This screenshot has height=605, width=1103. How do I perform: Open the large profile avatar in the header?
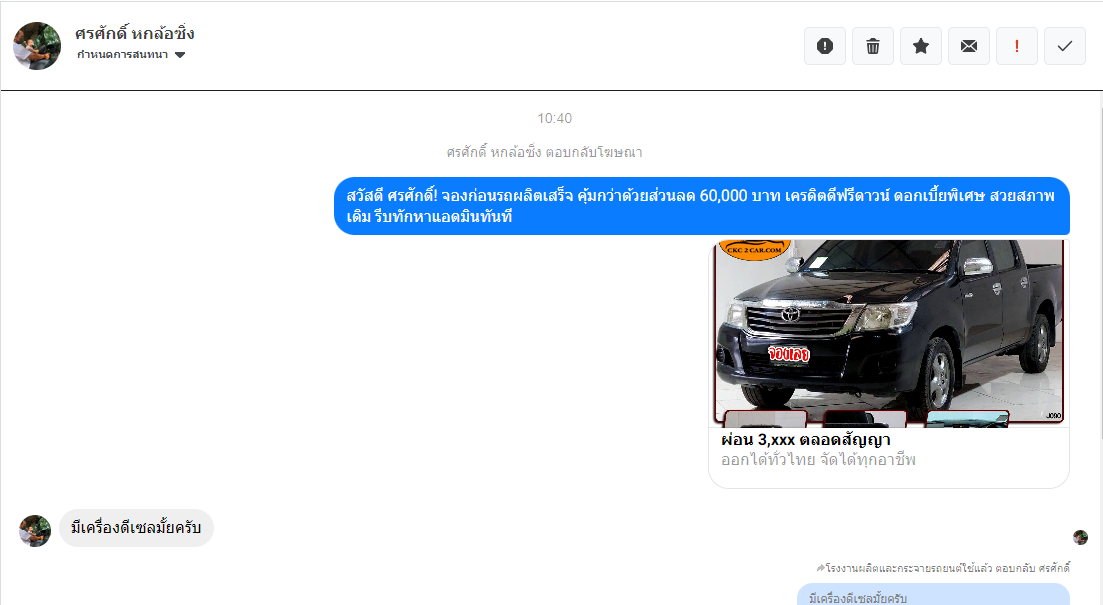tap(37, 46)
